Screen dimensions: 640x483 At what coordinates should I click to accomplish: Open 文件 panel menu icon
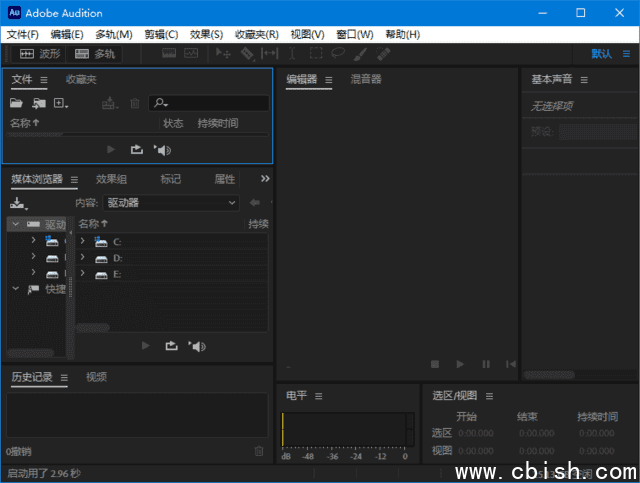pyautogui.click(x=44, y=80)
